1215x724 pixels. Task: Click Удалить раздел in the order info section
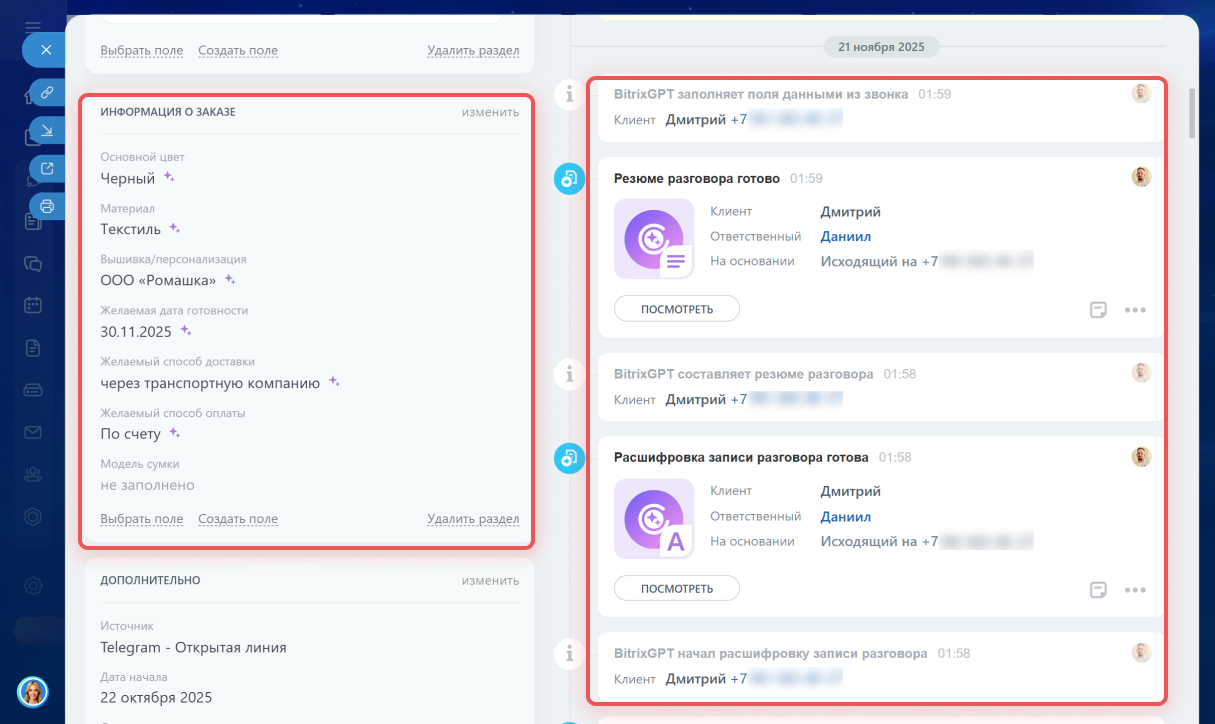point(473,519)
